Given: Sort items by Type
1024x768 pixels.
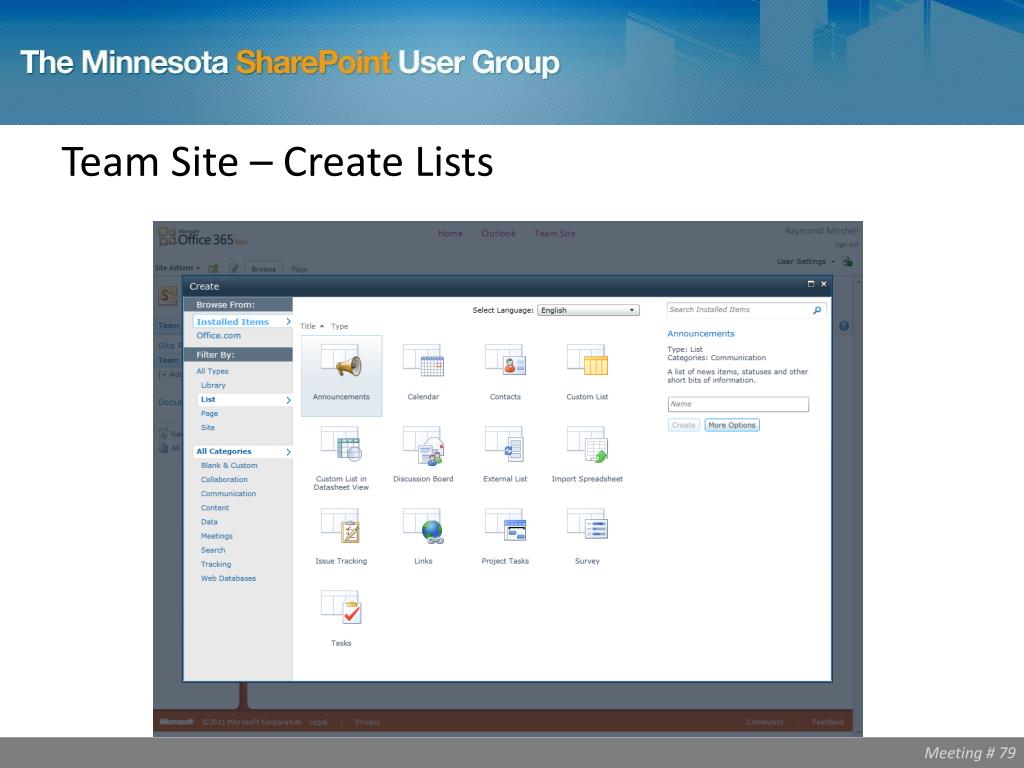Looking at the screenshot, I should pos(340,326).
